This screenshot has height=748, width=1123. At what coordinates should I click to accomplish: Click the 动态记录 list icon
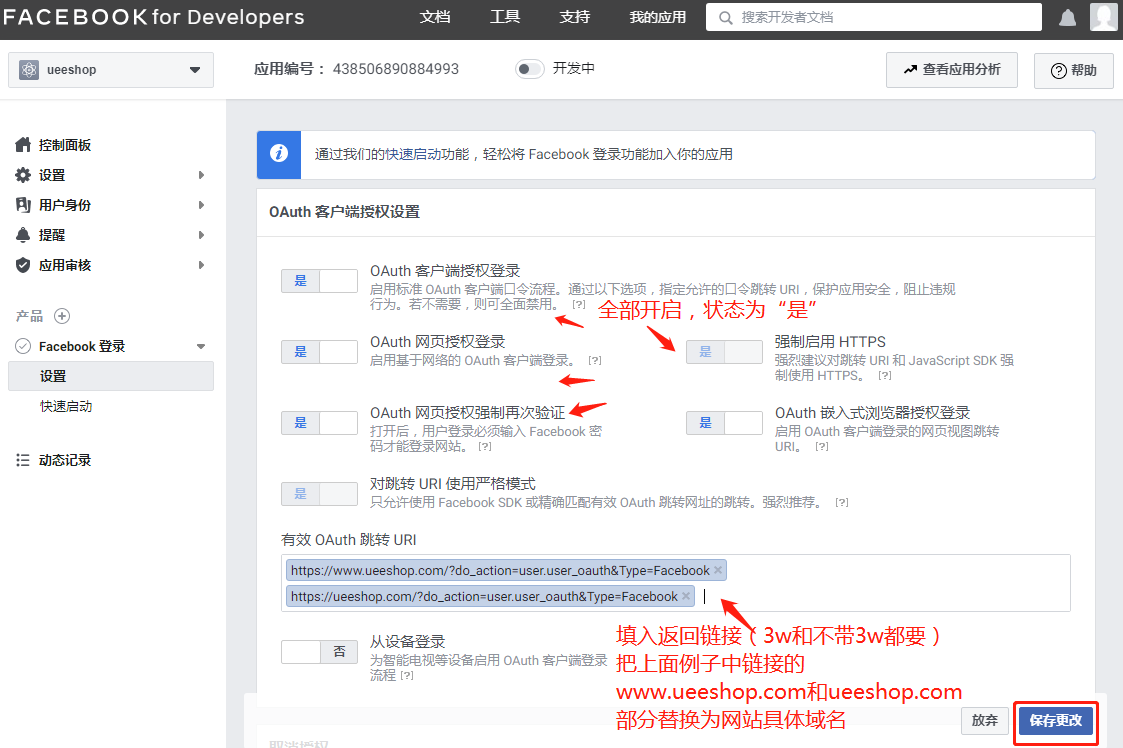tap(23, 460)
